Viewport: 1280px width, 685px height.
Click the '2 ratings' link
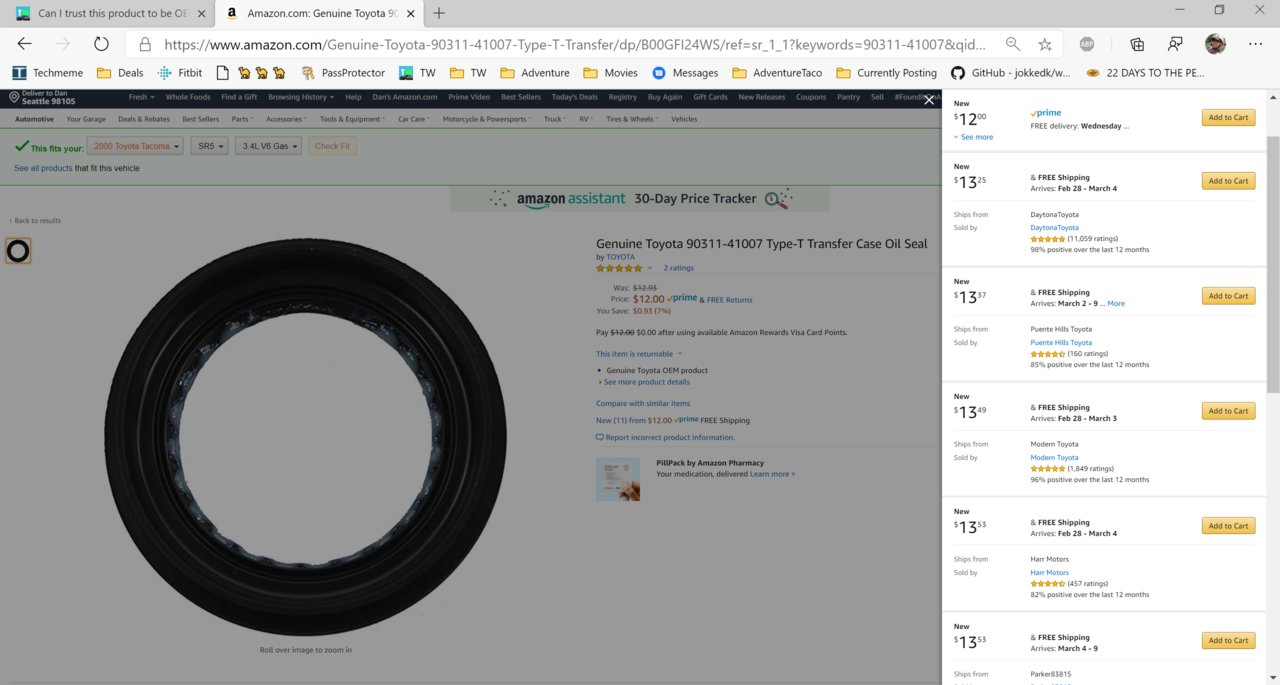[678, 268]
